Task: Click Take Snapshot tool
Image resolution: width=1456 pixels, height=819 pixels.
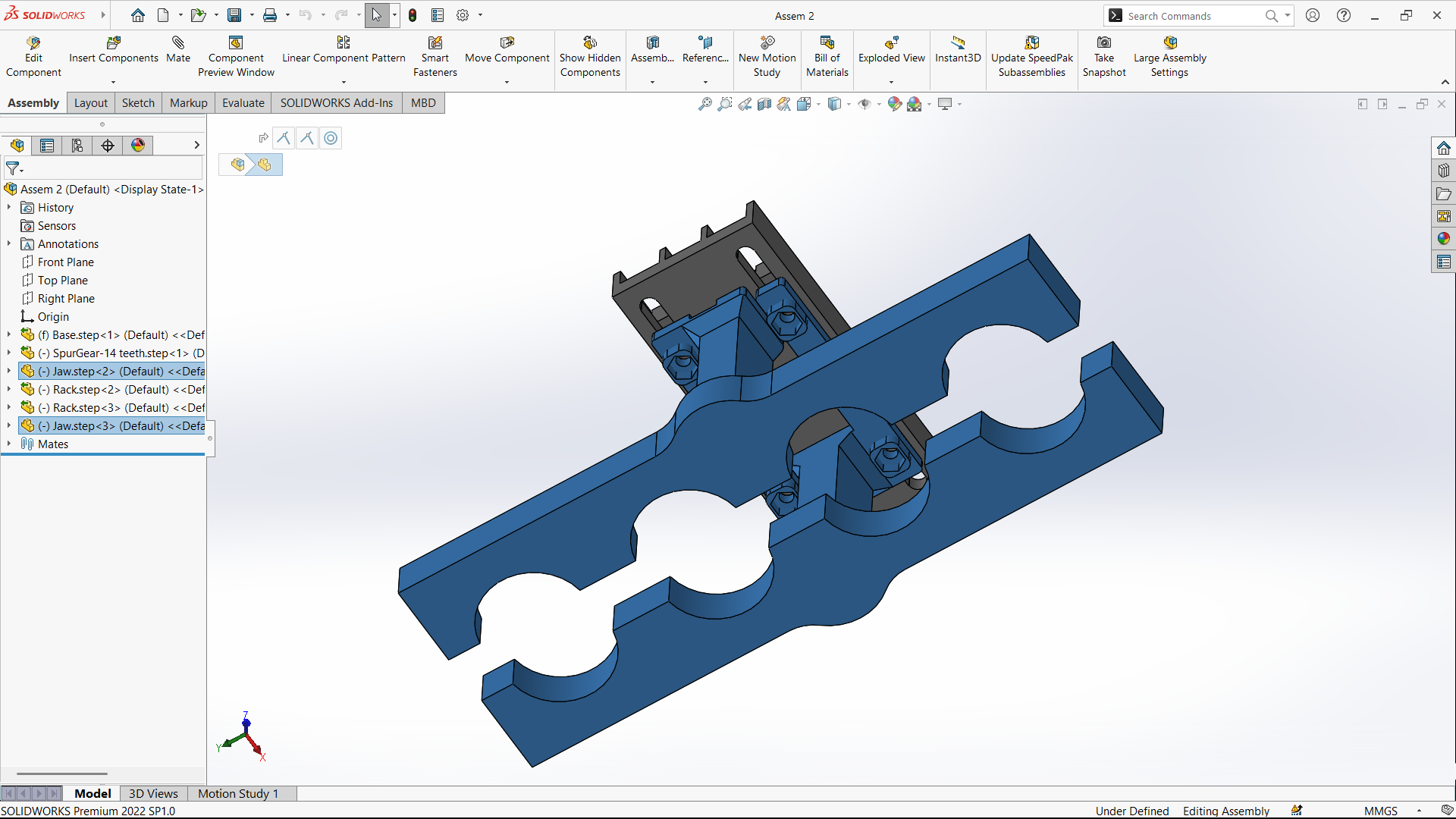Action: tap(1104, 57)
